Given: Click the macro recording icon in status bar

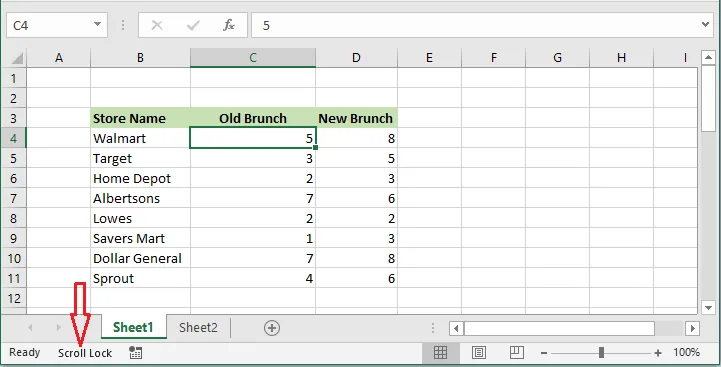Looking at the screenshot, I should coord(135,353).
